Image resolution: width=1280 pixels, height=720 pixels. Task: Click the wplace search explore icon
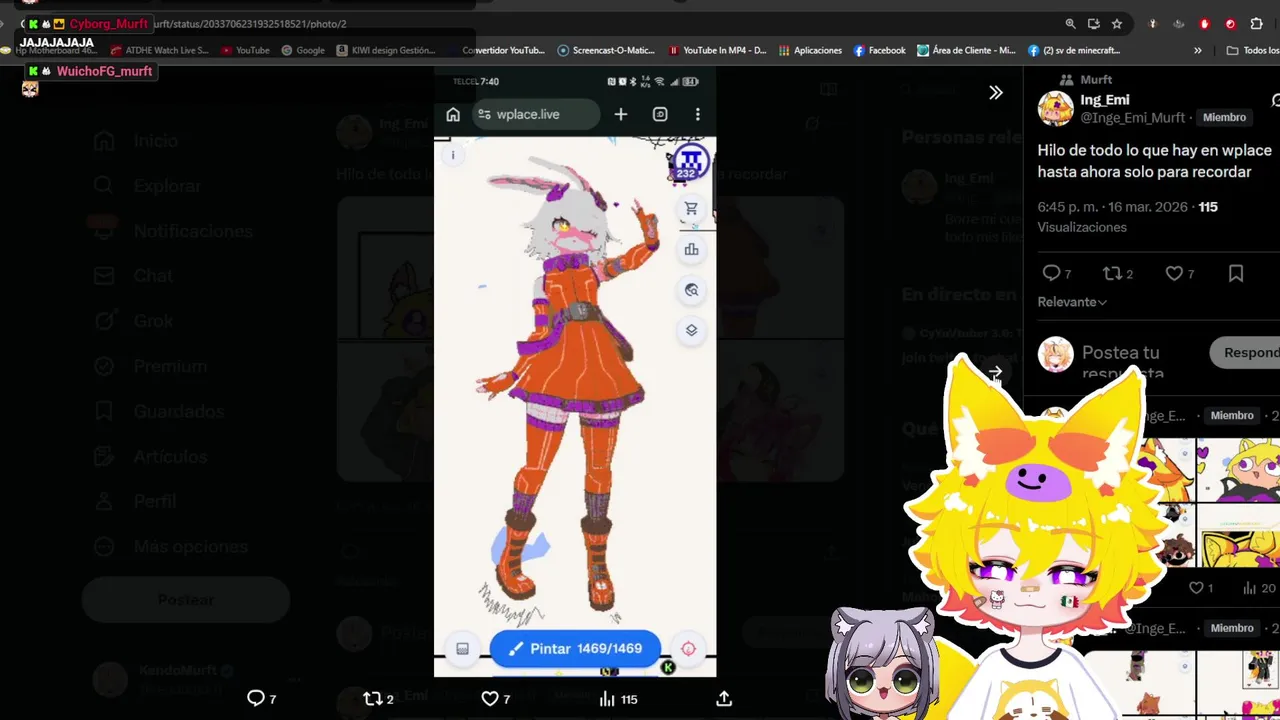pos(691,290)
